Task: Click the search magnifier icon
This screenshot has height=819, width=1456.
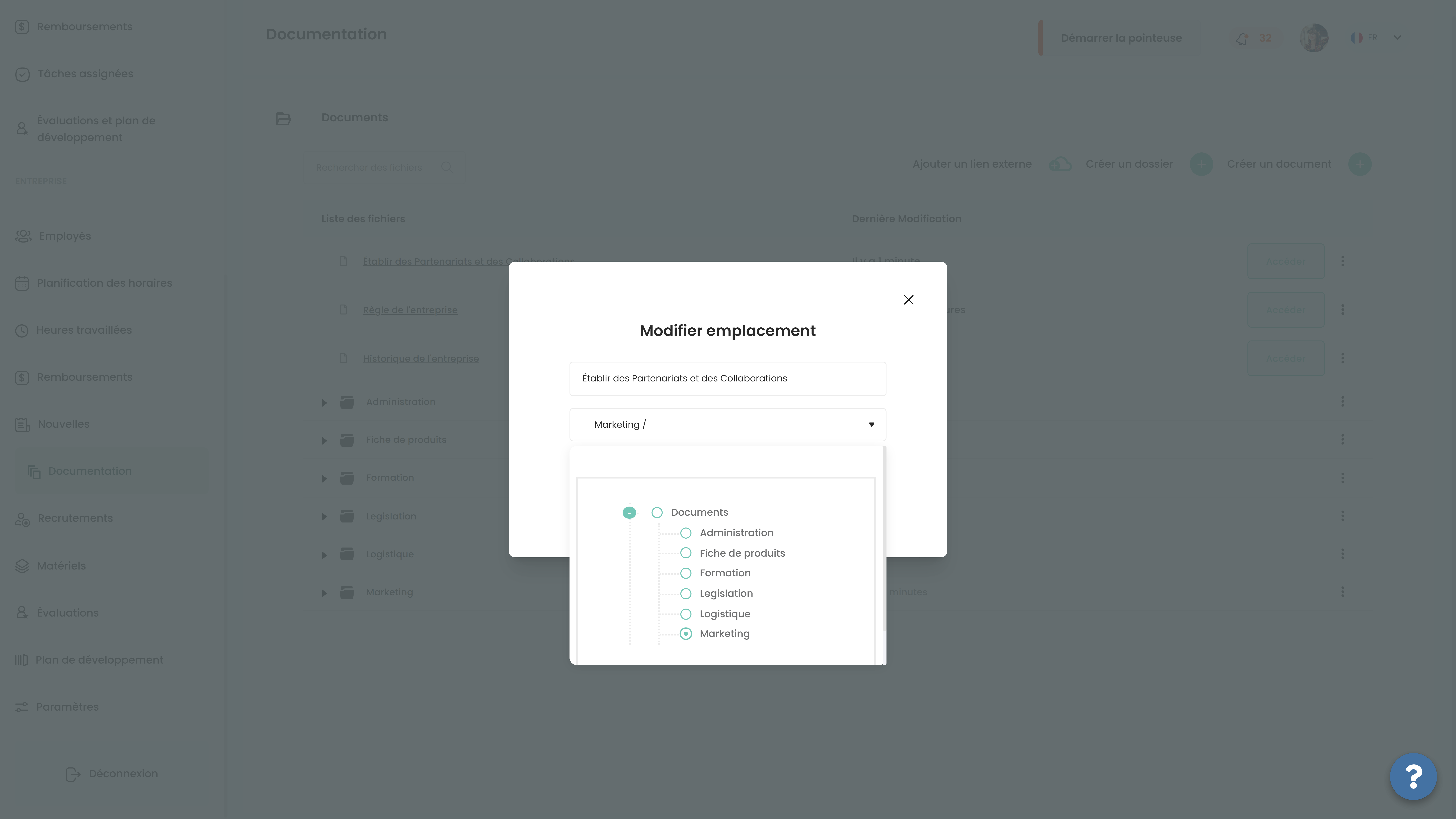Action: [x=447, y=167]
